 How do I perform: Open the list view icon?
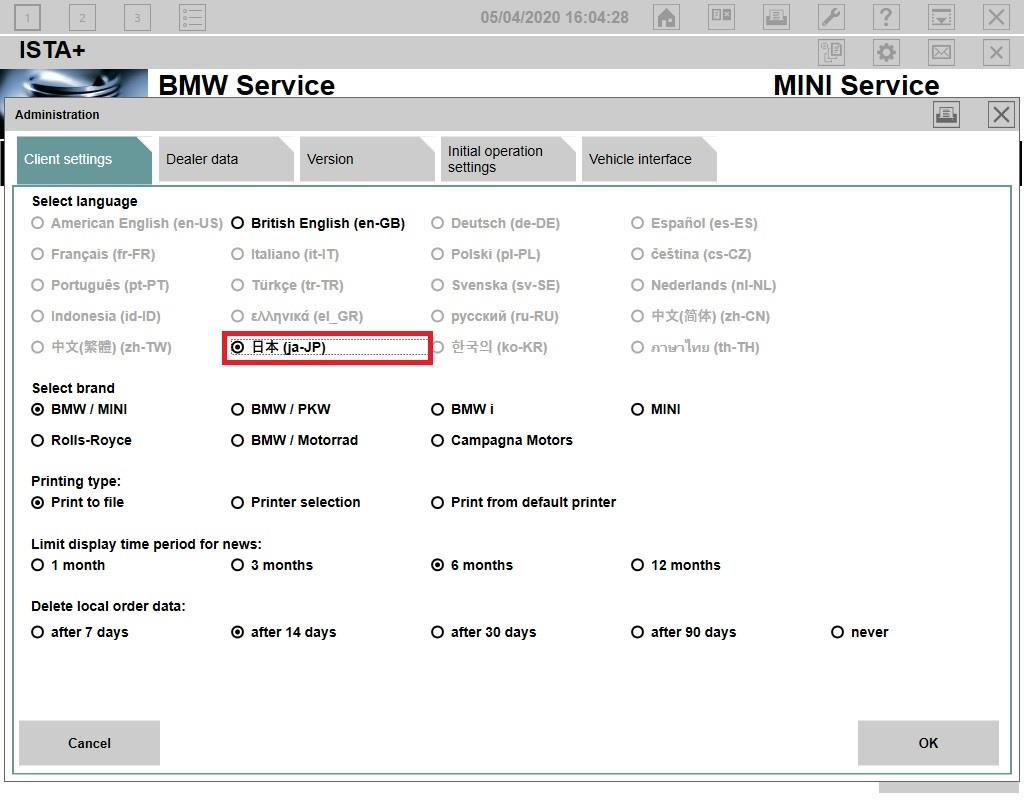point(192,18)
